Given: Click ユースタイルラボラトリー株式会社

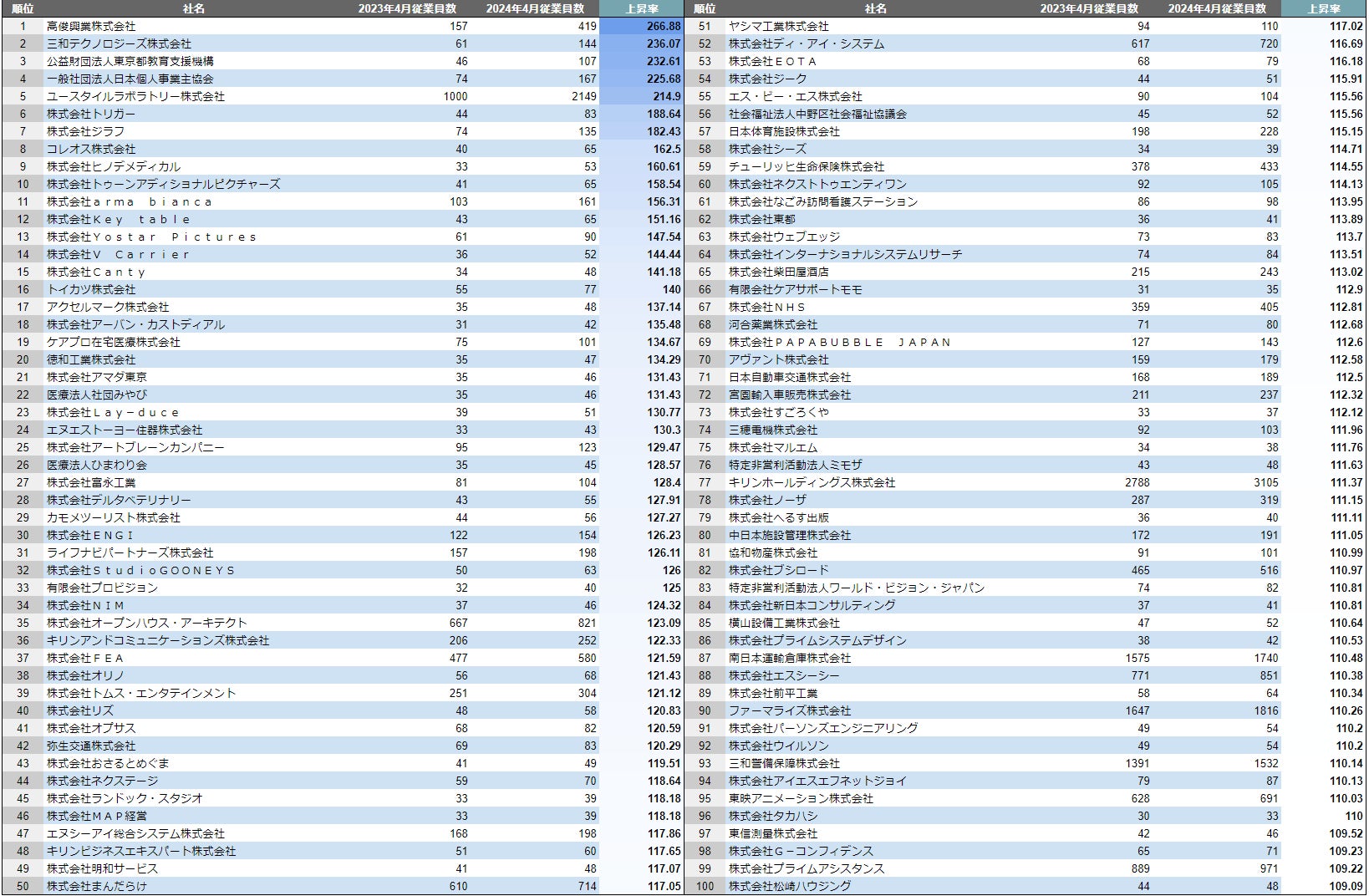Looking at the screenshot, I should (135, 96).
